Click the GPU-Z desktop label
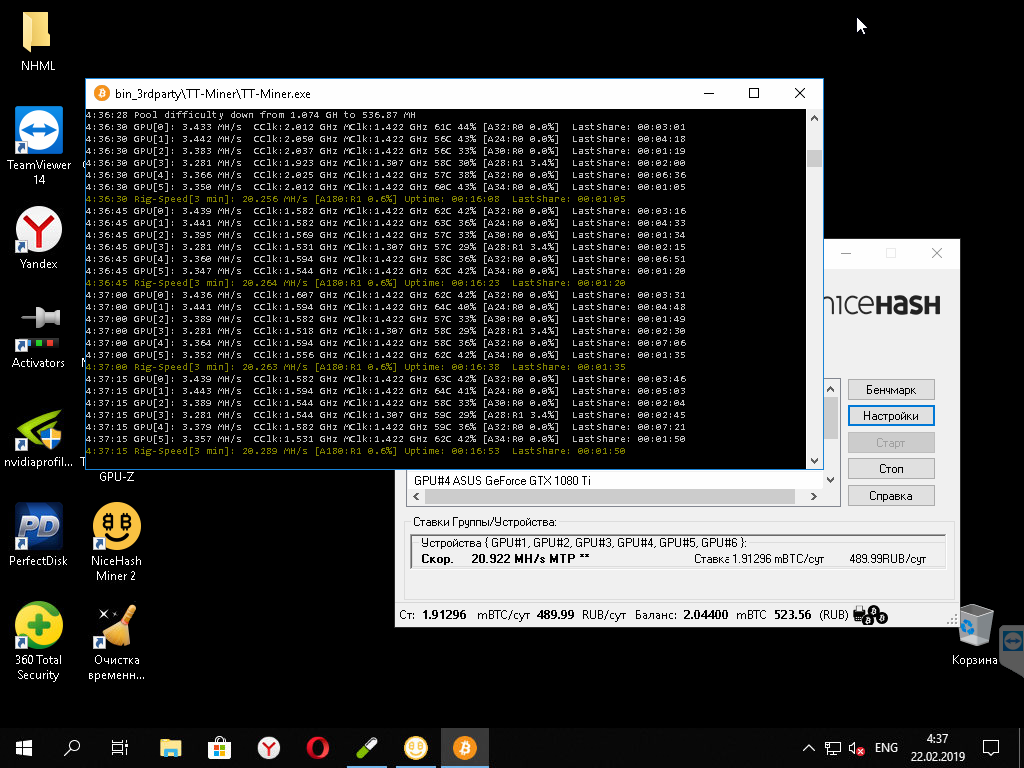1024x768 pixels. click(x=116, y=477)
